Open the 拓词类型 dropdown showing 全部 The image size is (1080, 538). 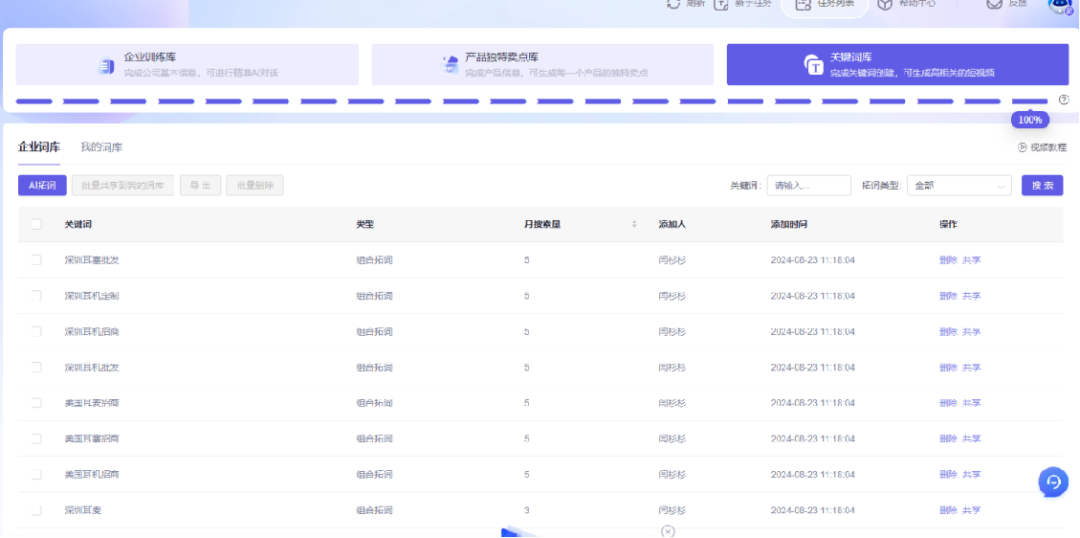click(x=959, y=185)
